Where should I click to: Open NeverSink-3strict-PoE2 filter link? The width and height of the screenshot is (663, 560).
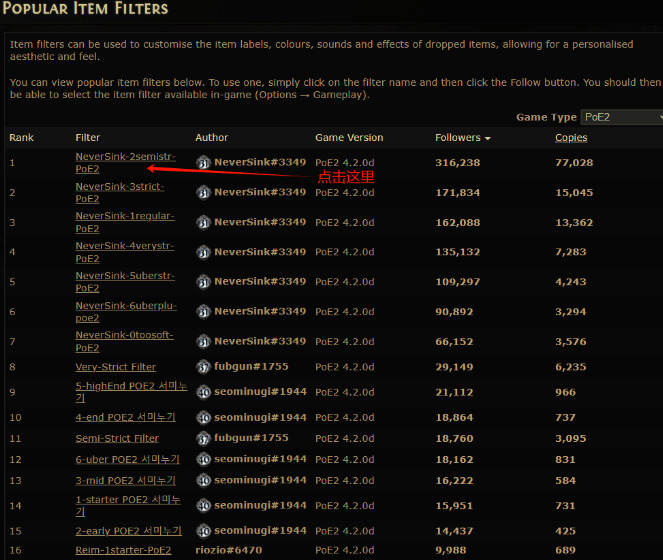coord(120,192)
